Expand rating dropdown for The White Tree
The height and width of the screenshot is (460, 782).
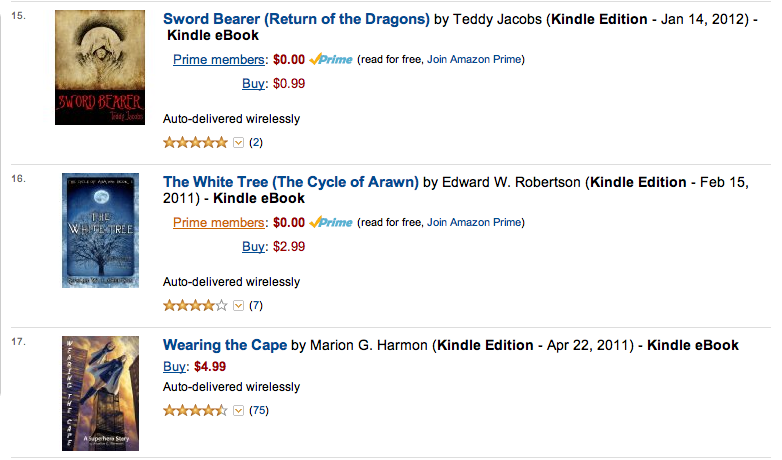pyautogui.click(x=238, y=305)
